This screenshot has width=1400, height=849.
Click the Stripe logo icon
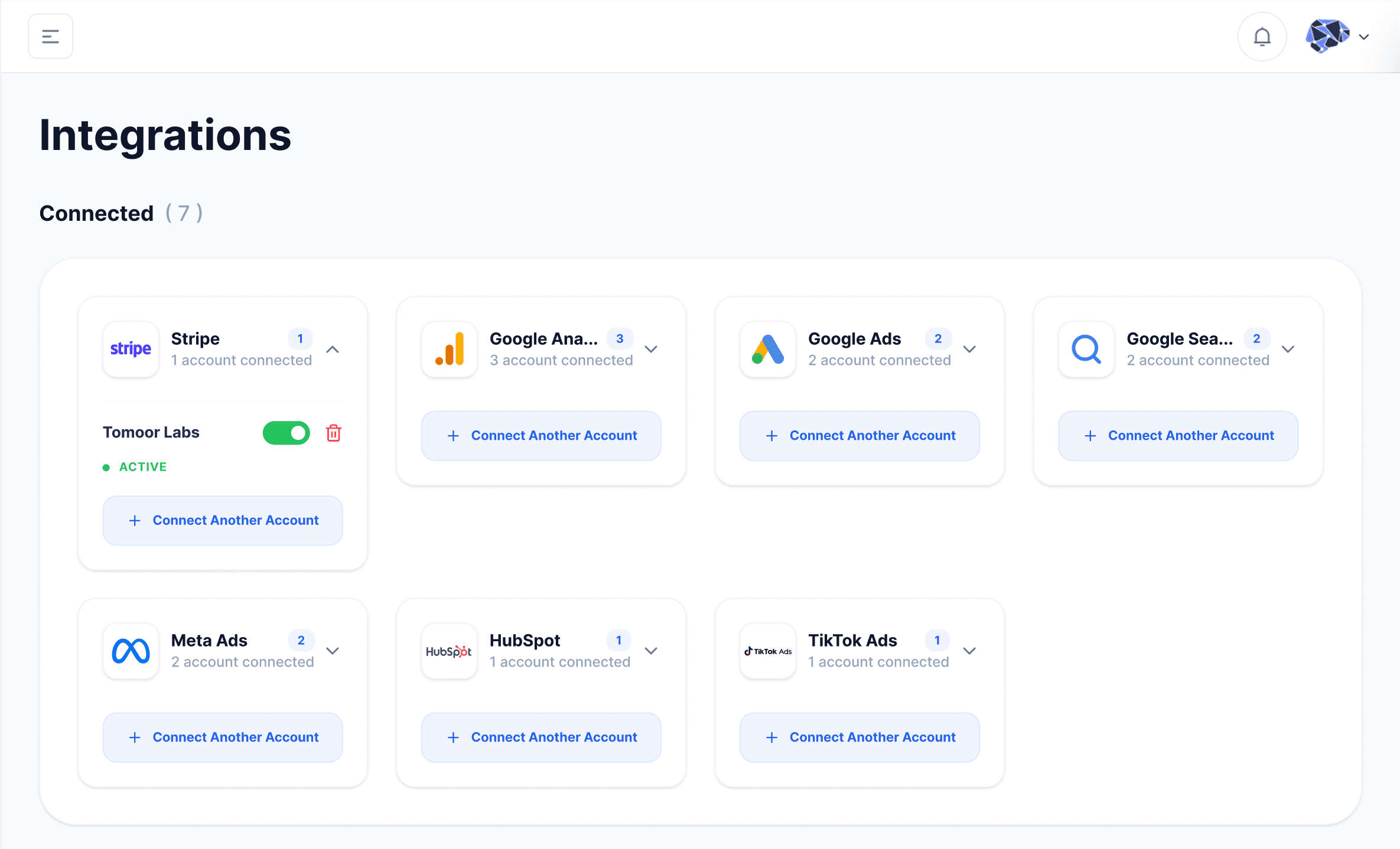pyautogui.click(x=131, y=349)
